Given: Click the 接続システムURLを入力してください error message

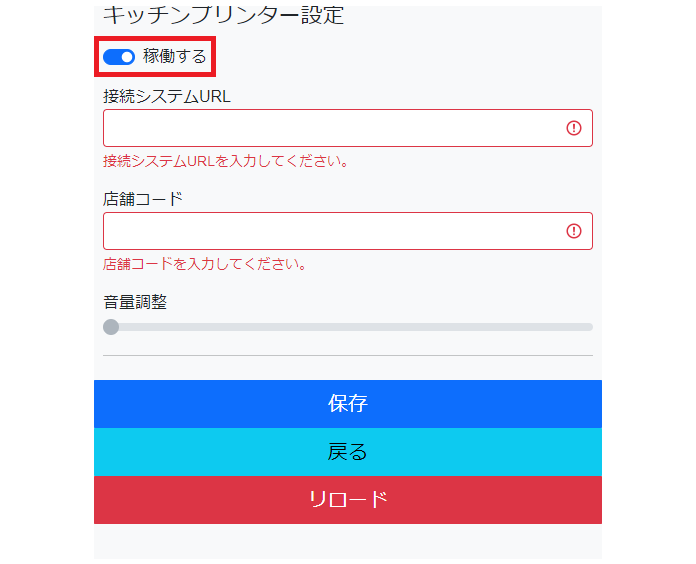Looking at the screenshot, I should click(225, 161).
